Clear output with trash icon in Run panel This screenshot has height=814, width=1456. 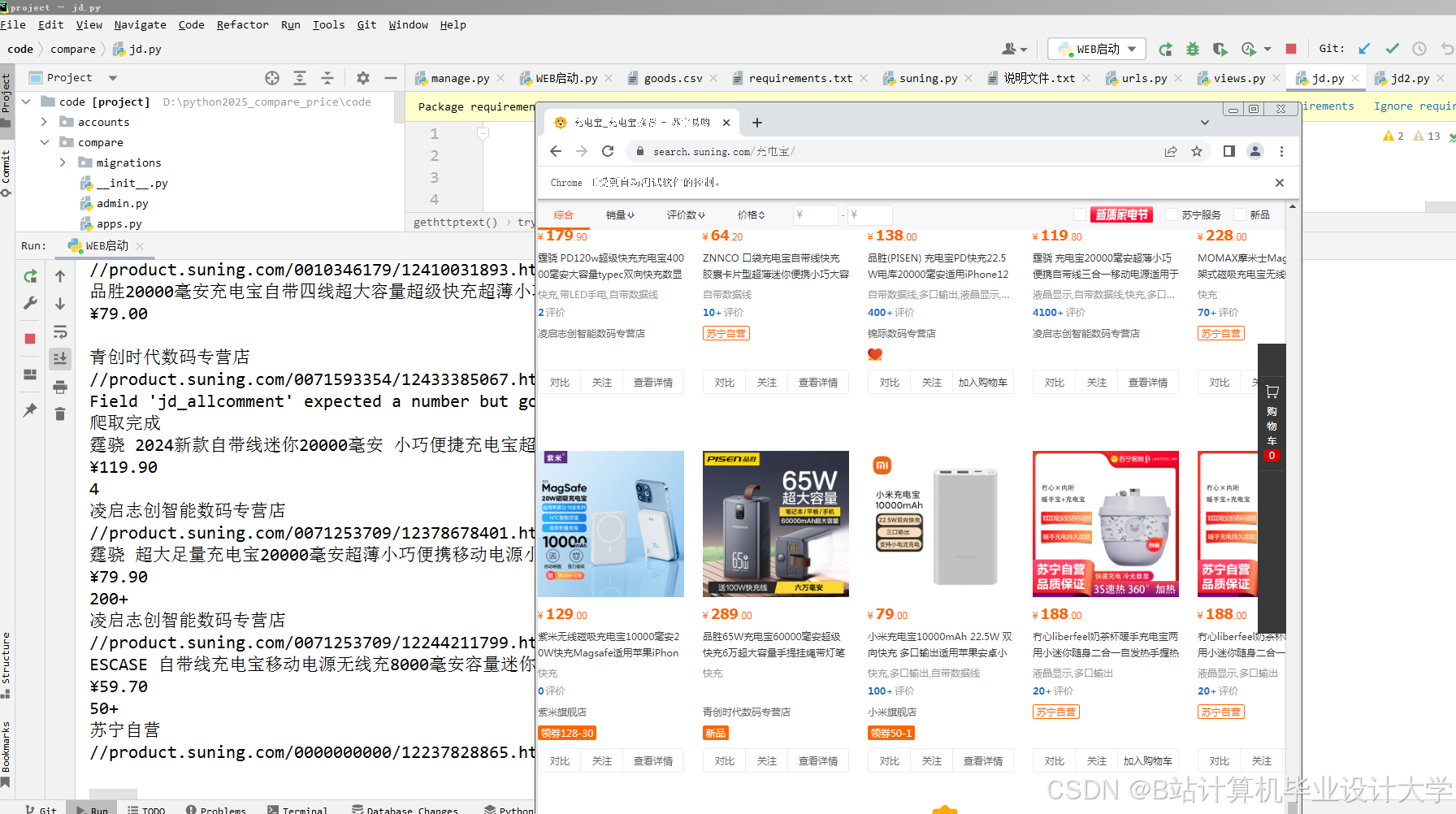point(60,414)
